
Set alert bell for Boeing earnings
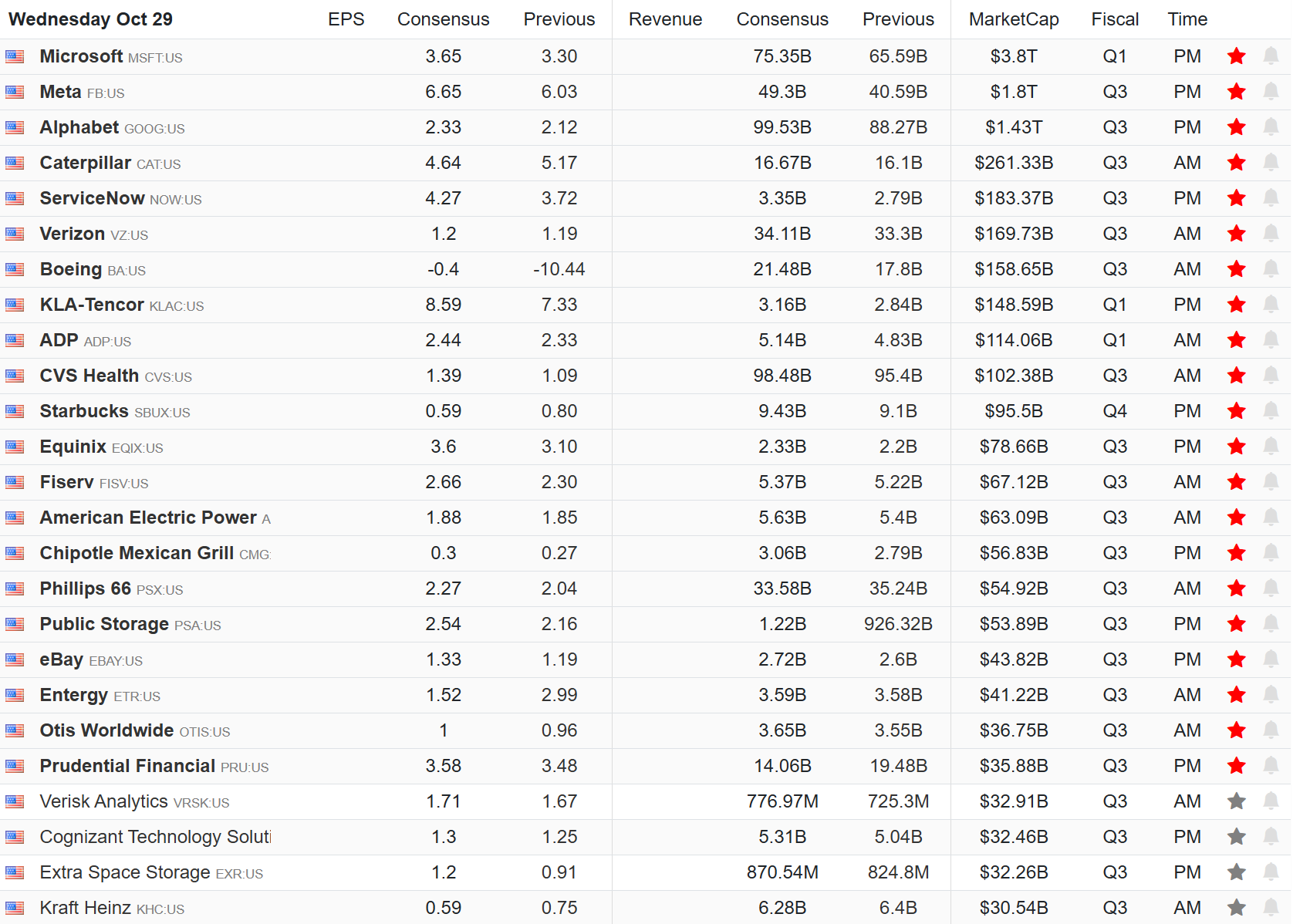[1271, 268]
